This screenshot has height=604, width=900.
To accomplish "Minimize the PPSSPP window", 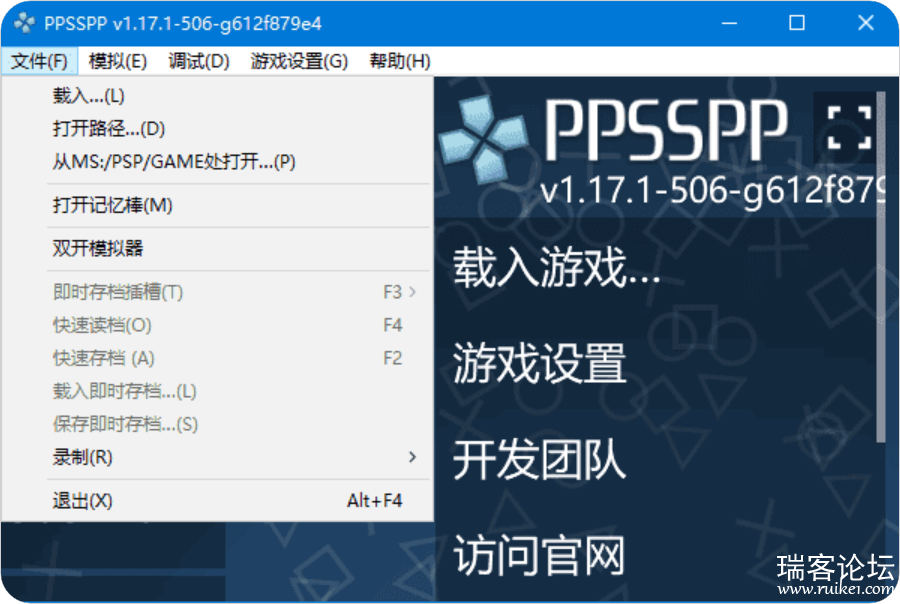I will 729,24.
